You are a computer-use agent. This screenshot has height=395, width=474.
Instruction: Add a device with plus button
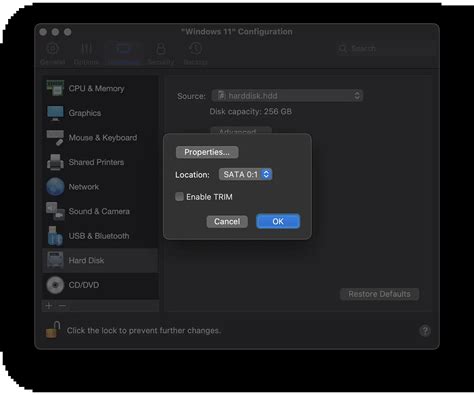click(x=49, y=306)
